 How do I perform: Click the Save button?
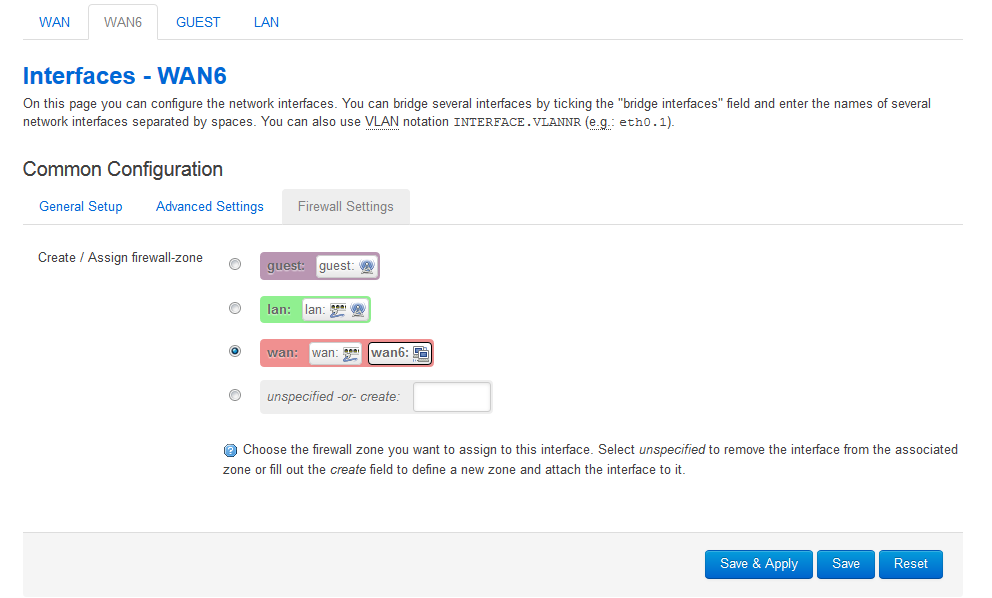[846, 564]
